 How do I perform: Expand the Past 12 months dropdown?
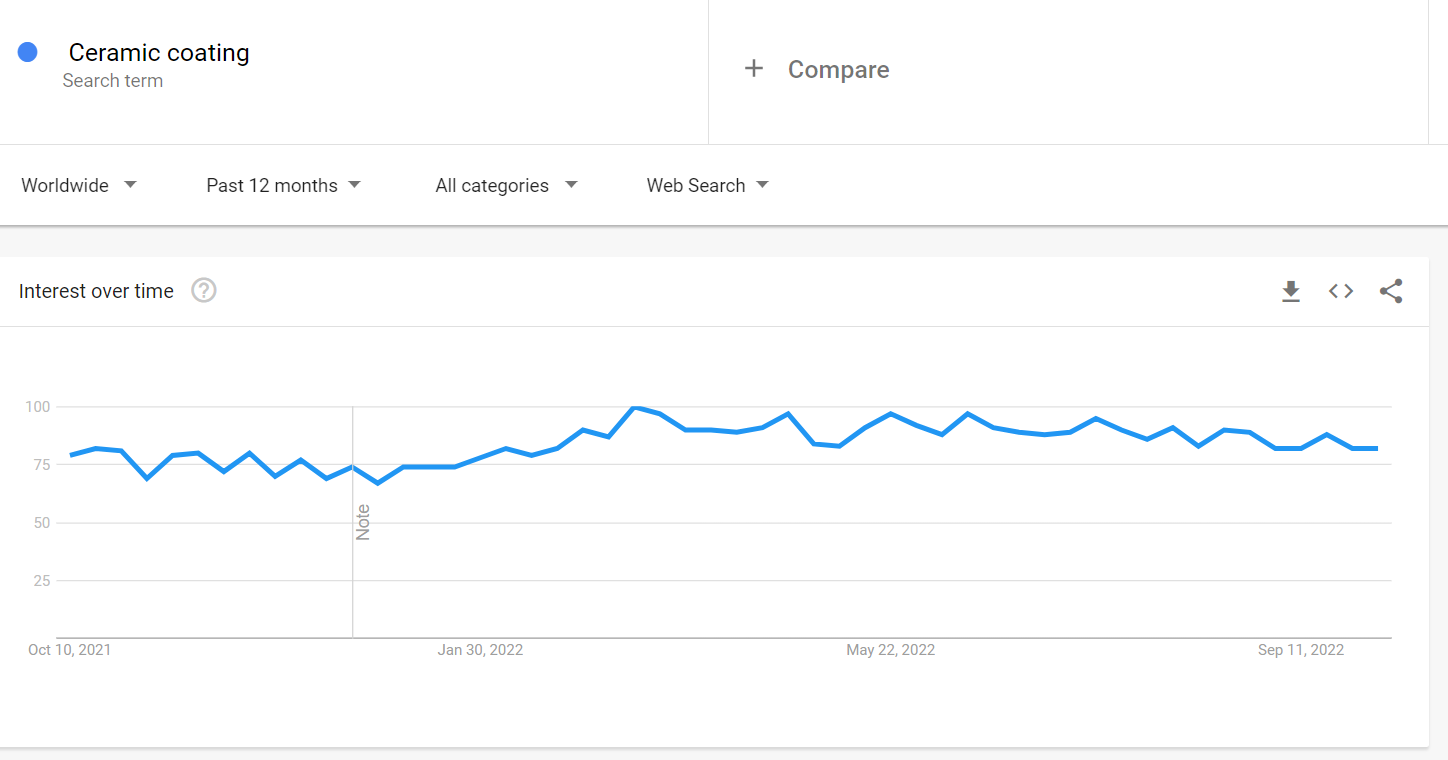[283, 185]
